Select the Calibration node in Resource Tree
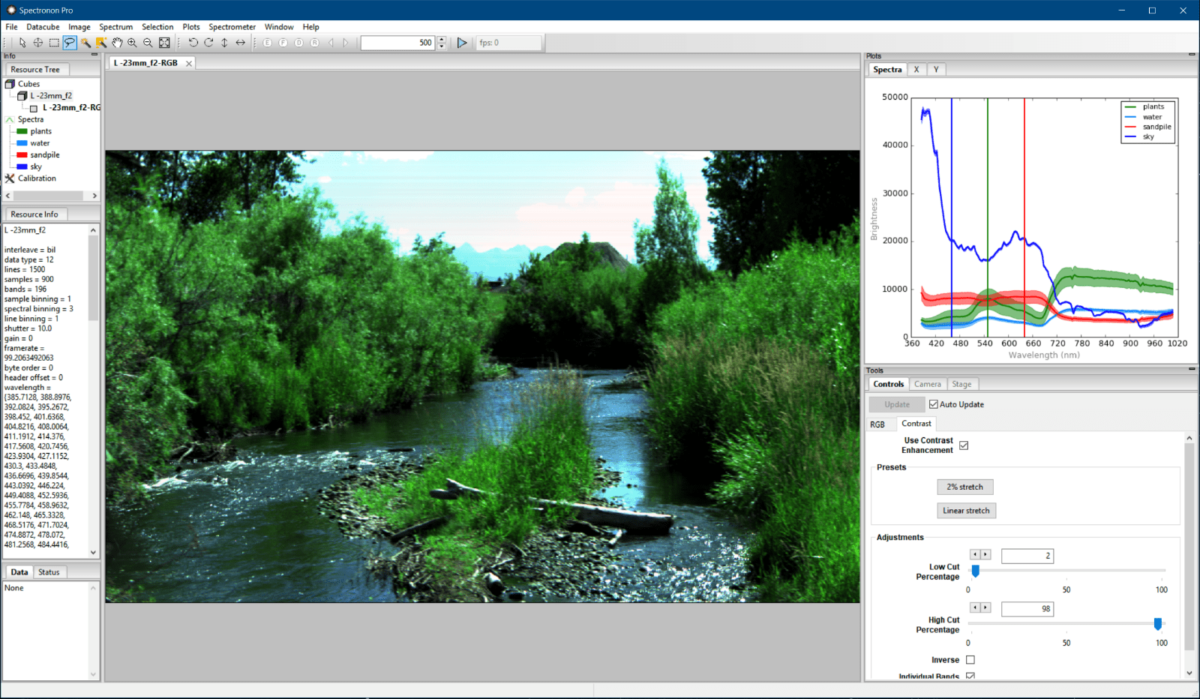1200x699 pixels. [37, 178]
